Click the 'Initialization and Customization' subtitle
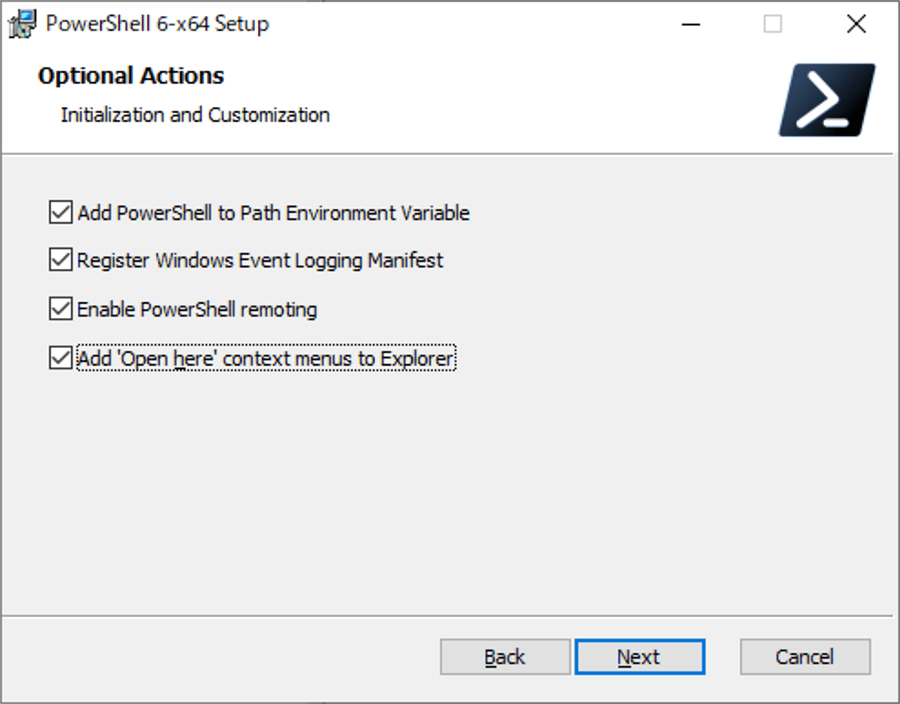The height and width of the screenshot is (704, 900). pos(195,115)
